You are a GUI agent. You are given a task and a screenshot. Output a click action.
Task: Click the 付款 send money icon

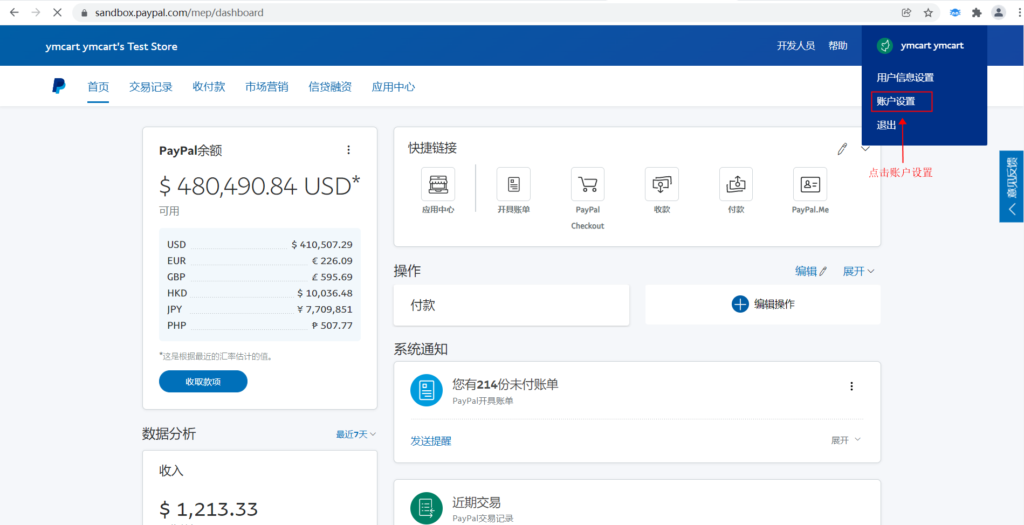click(x=735, y=184)
